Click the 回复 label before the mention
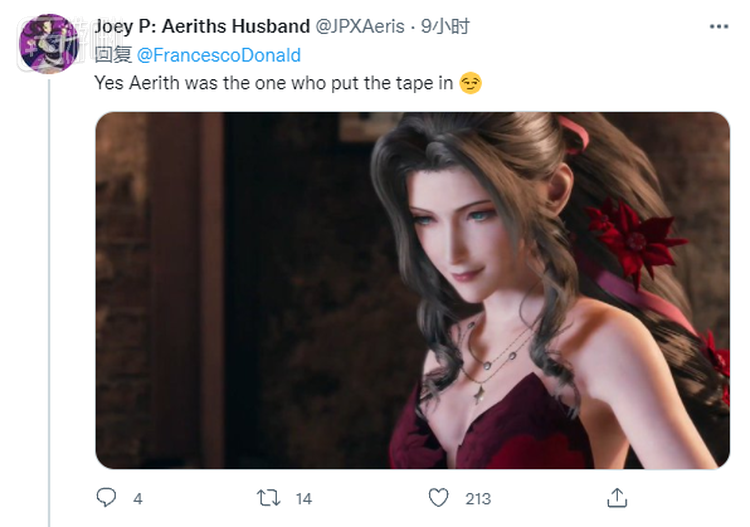750x527 pixels. pos(110,55)
